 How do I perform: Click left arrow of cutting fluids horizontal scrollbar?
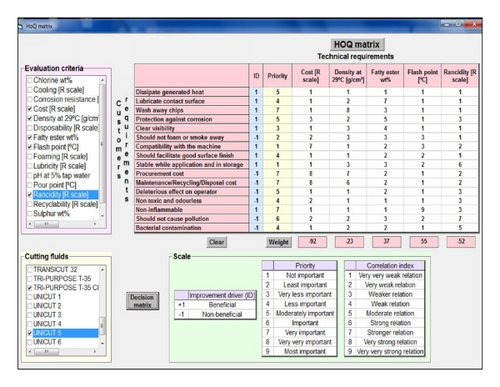coord(30,351)
